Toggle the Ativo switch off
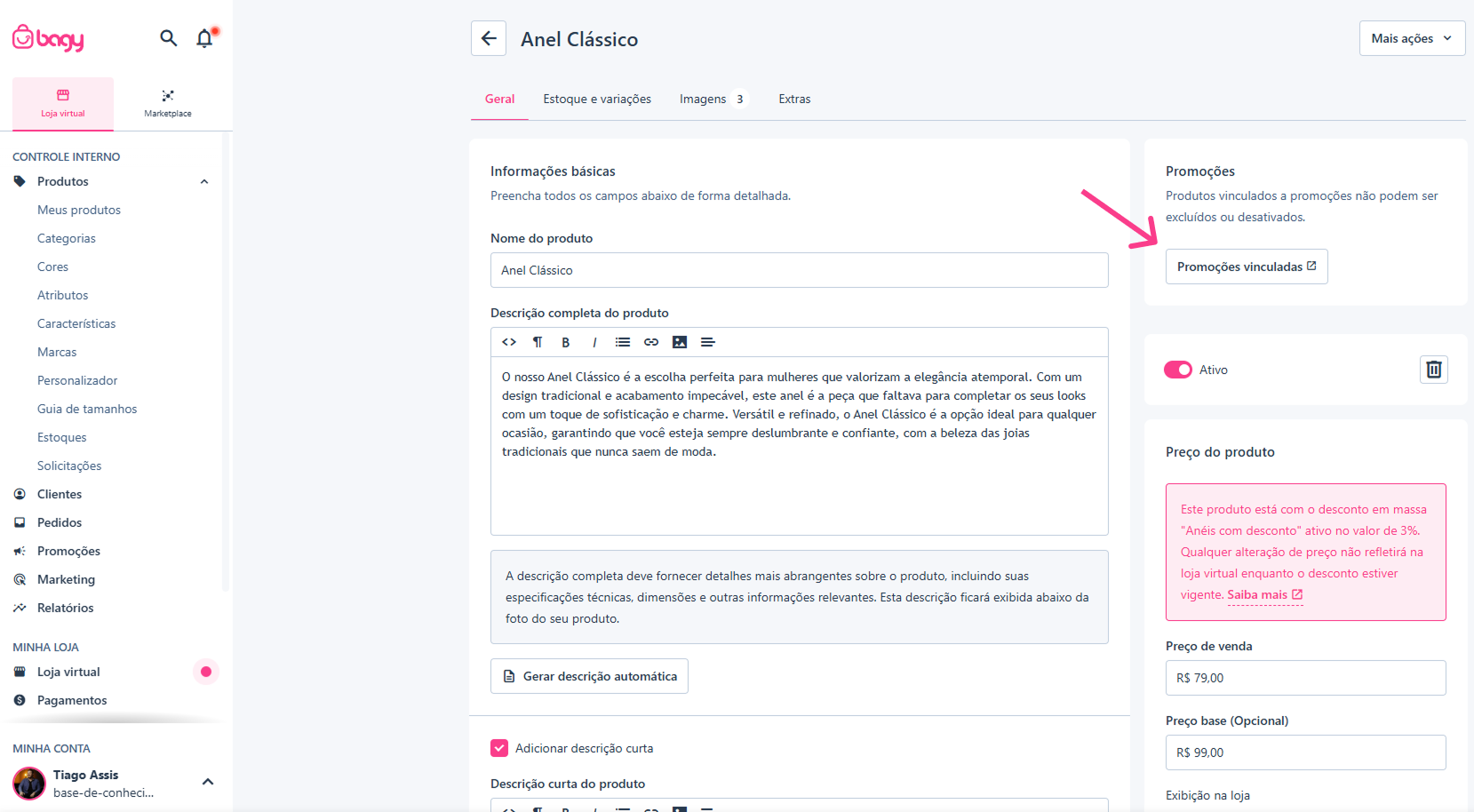This screenshot has height=812, width=1474. tap(1178, 370)
